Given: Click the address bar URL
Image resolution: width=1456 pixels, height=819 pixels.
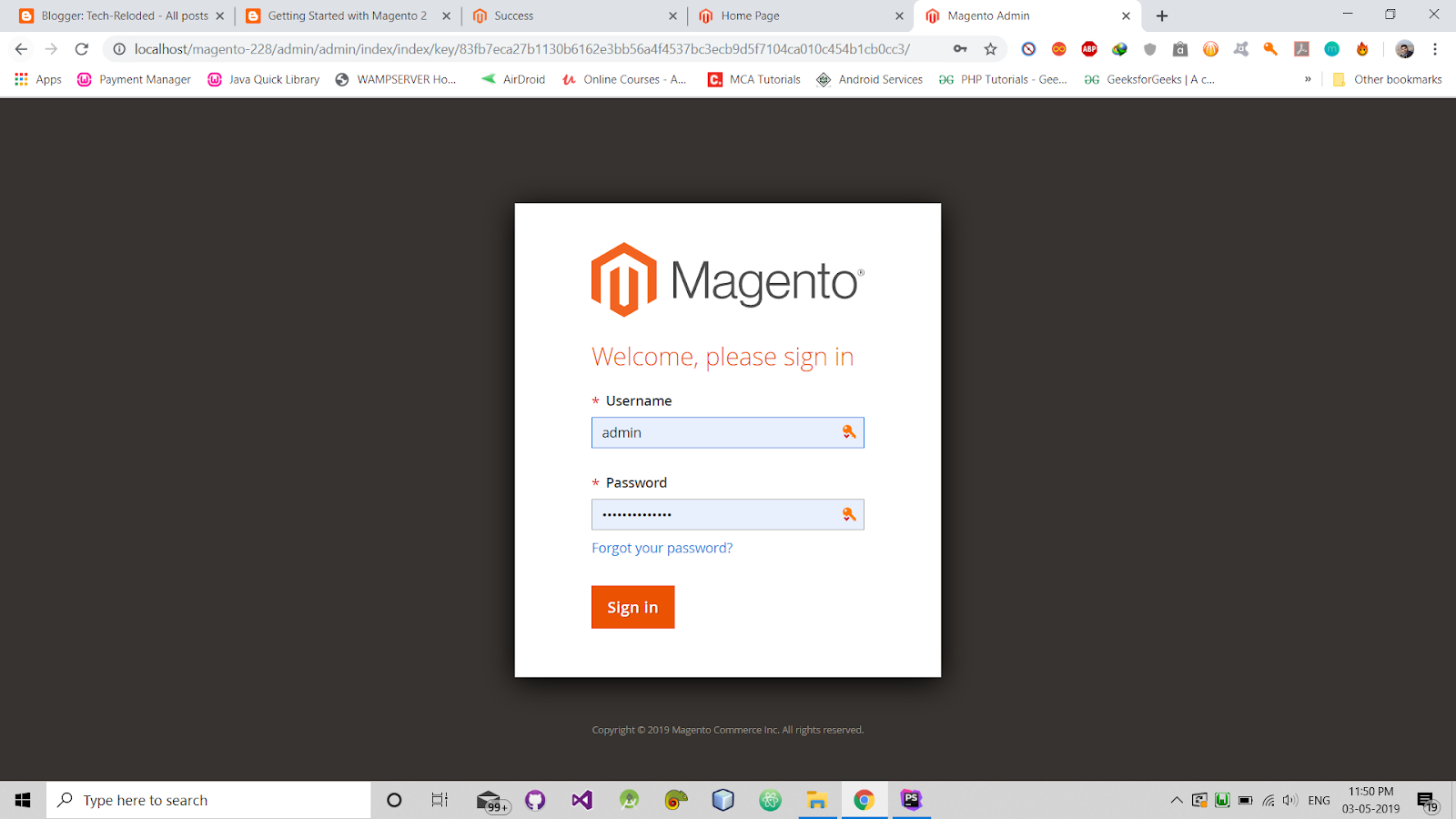Looking at the screenshot, I should (x=522, y=49).
